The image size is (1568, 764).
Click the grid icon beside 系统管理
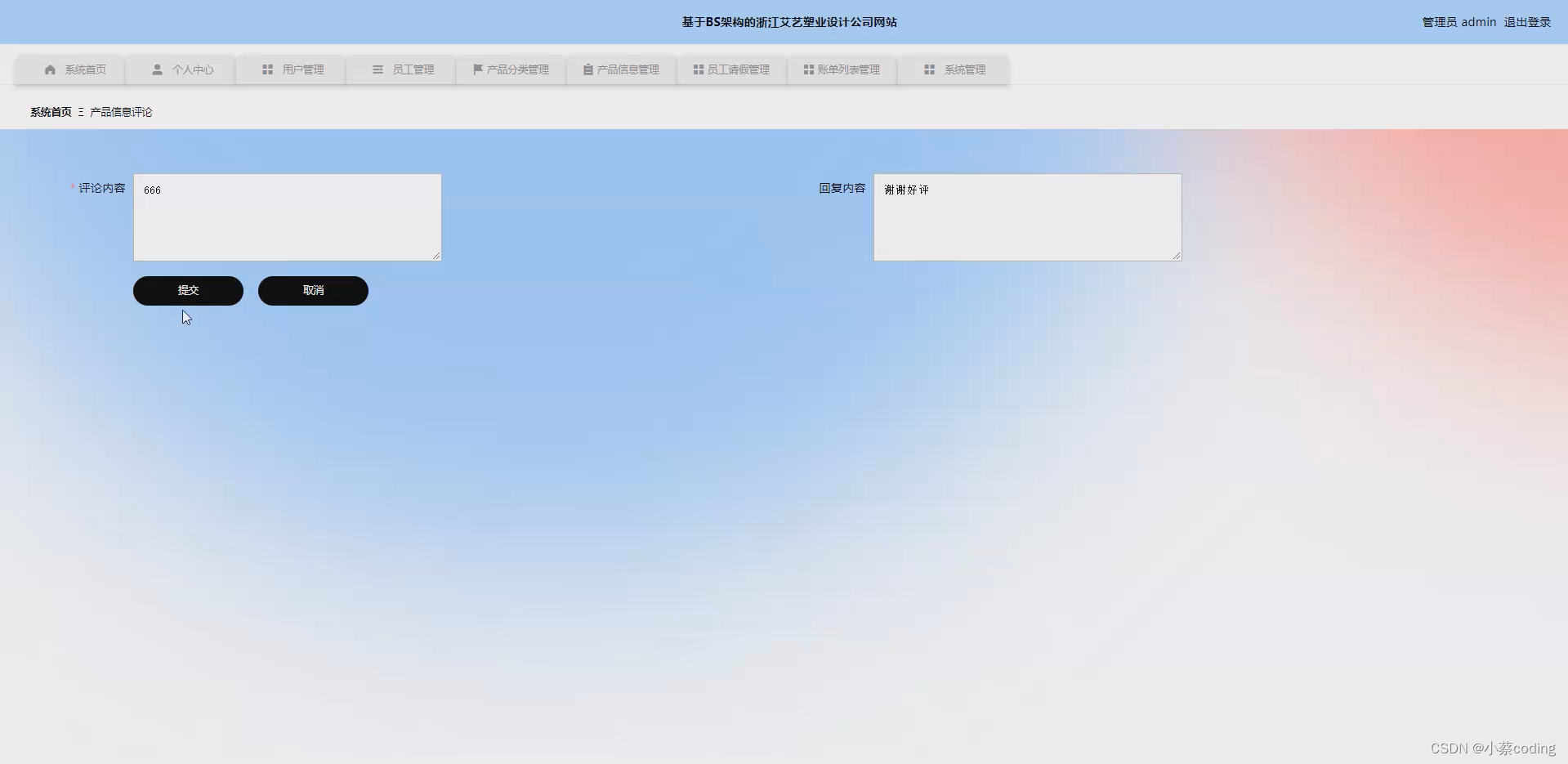coord(929,69)
